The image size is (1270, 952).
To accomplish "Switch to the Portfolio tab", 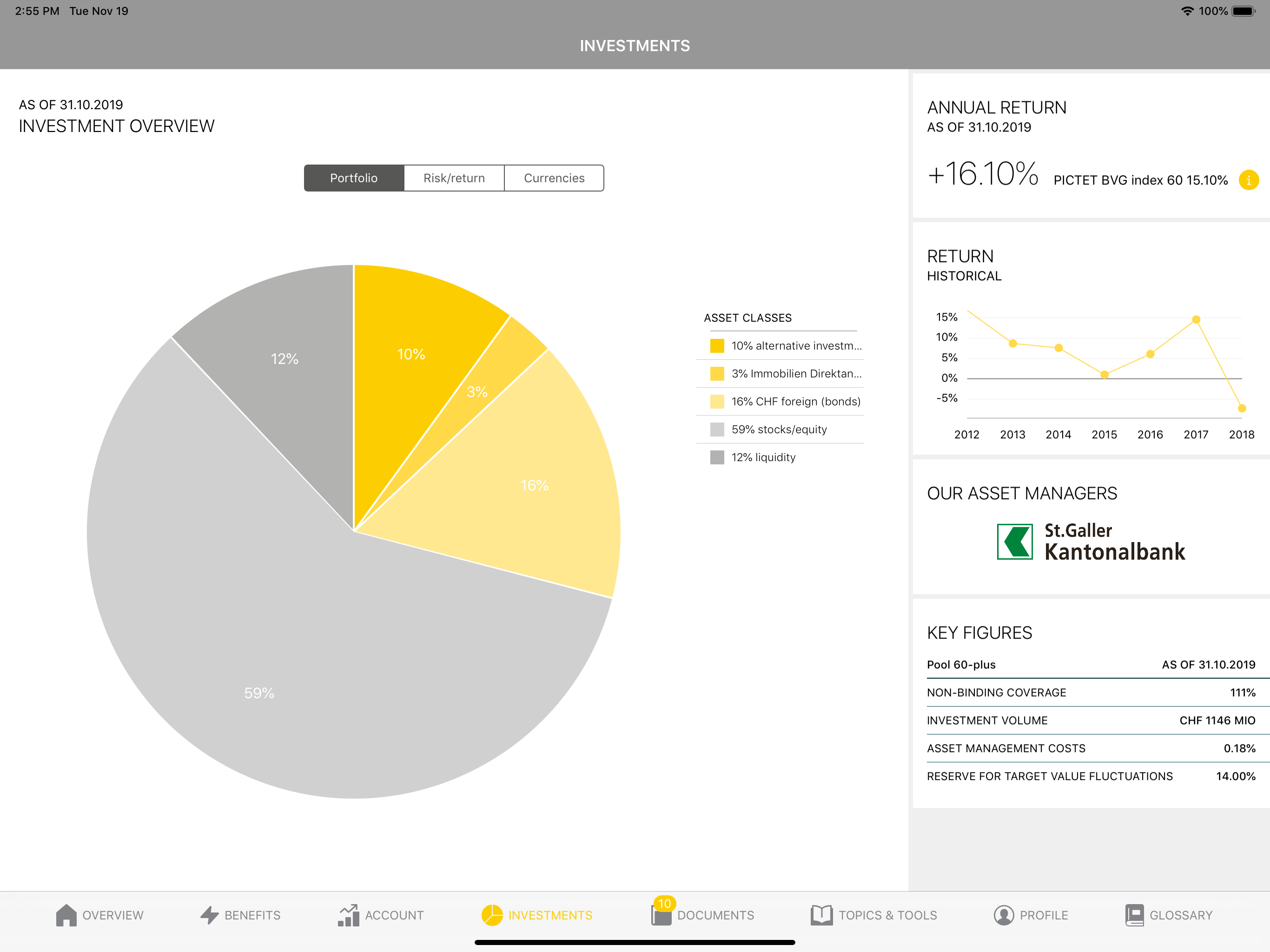I will click(354, 178).
